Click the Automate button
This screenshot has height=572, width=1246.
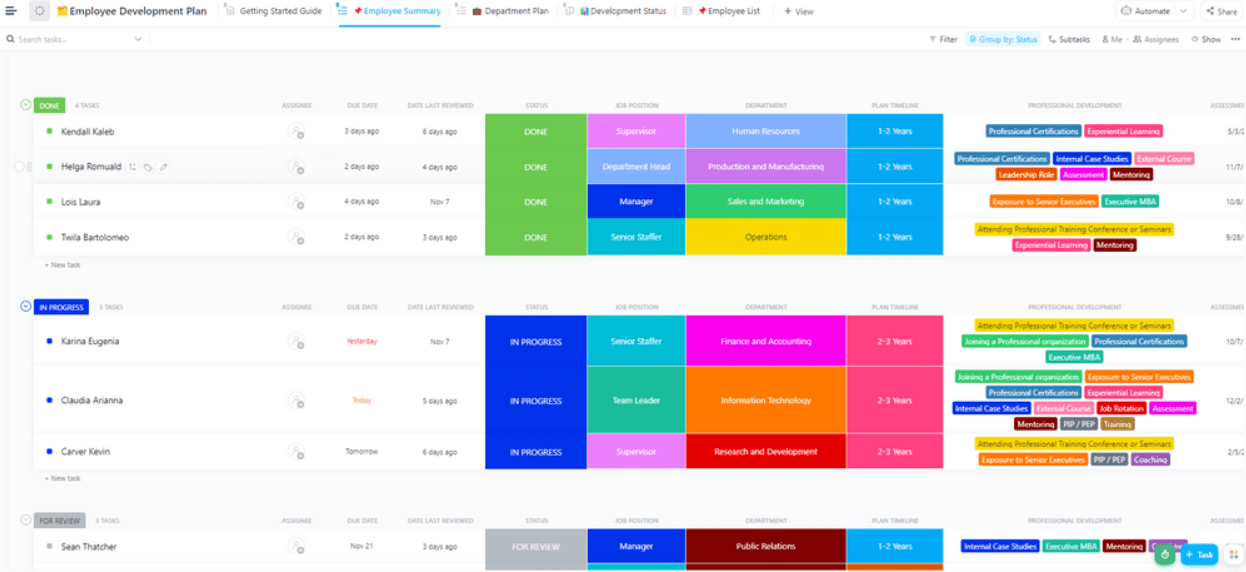(x=1146, y=11)
